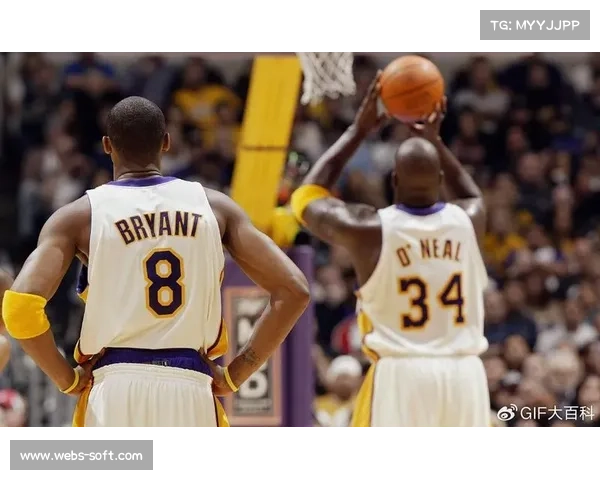Screen dimensions: 600x480
Task: Click the Weibo eye logo watermark
Action: [507, 413]
